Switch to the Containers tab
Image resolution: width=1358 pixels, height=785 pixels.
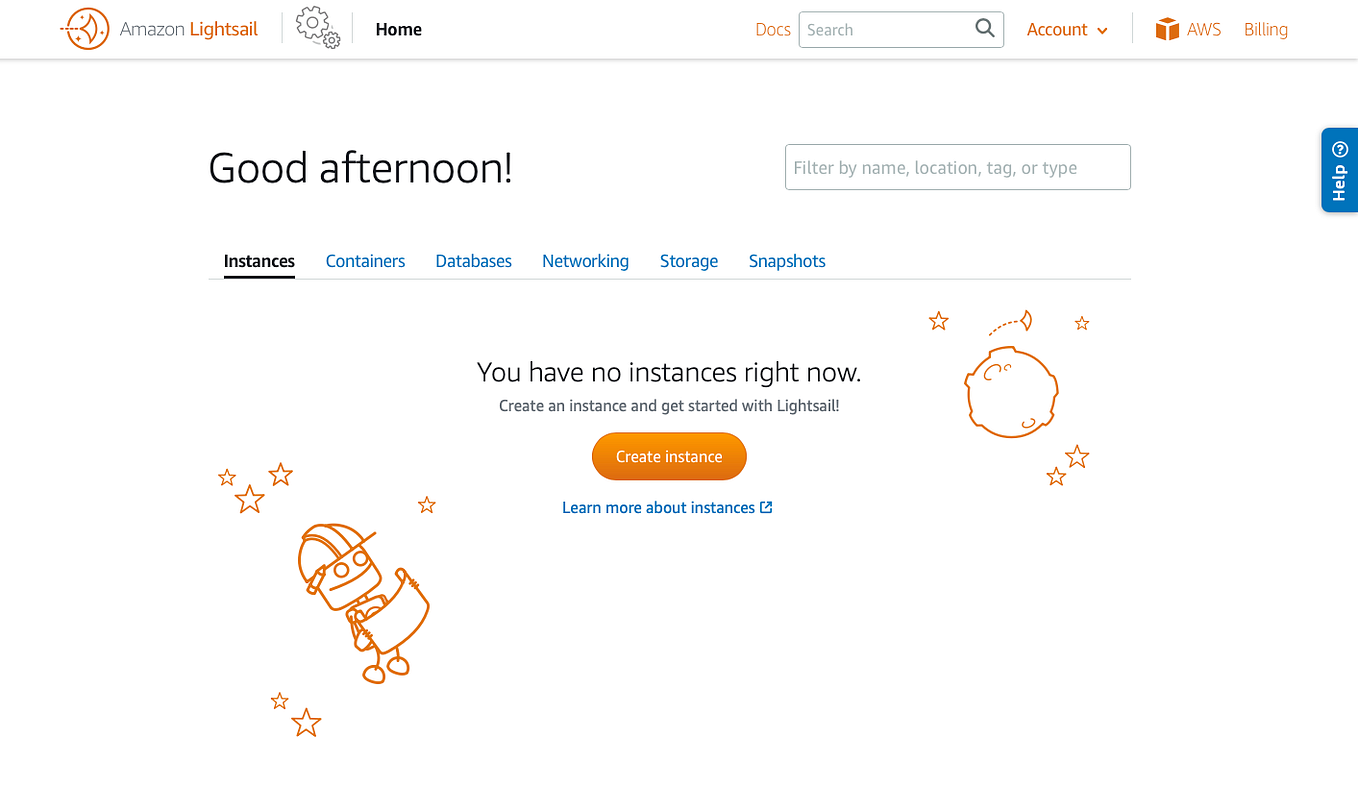tap(365, 261)
